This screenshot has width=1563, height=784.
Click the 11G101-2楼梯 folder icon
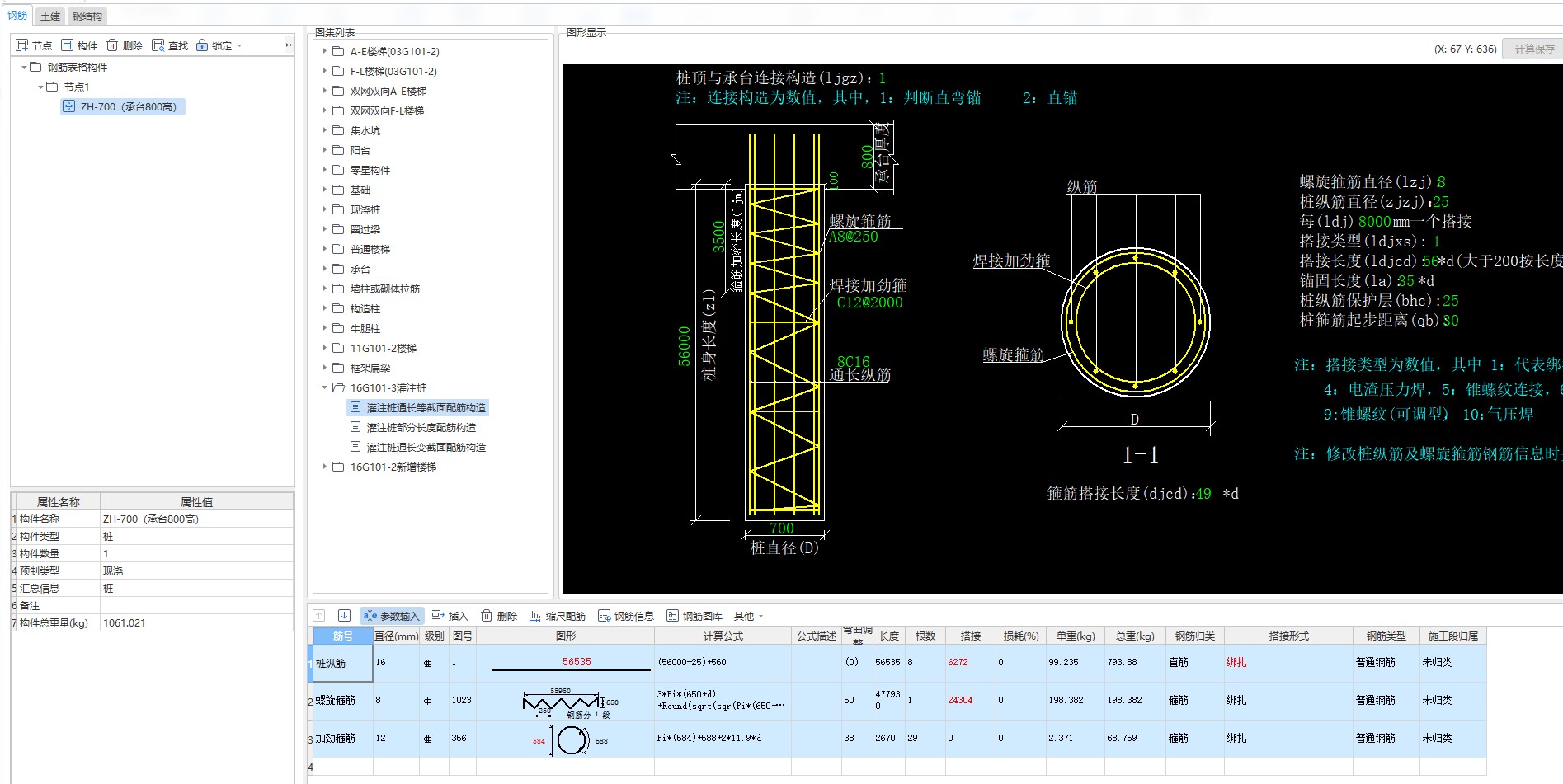point(338,348)
